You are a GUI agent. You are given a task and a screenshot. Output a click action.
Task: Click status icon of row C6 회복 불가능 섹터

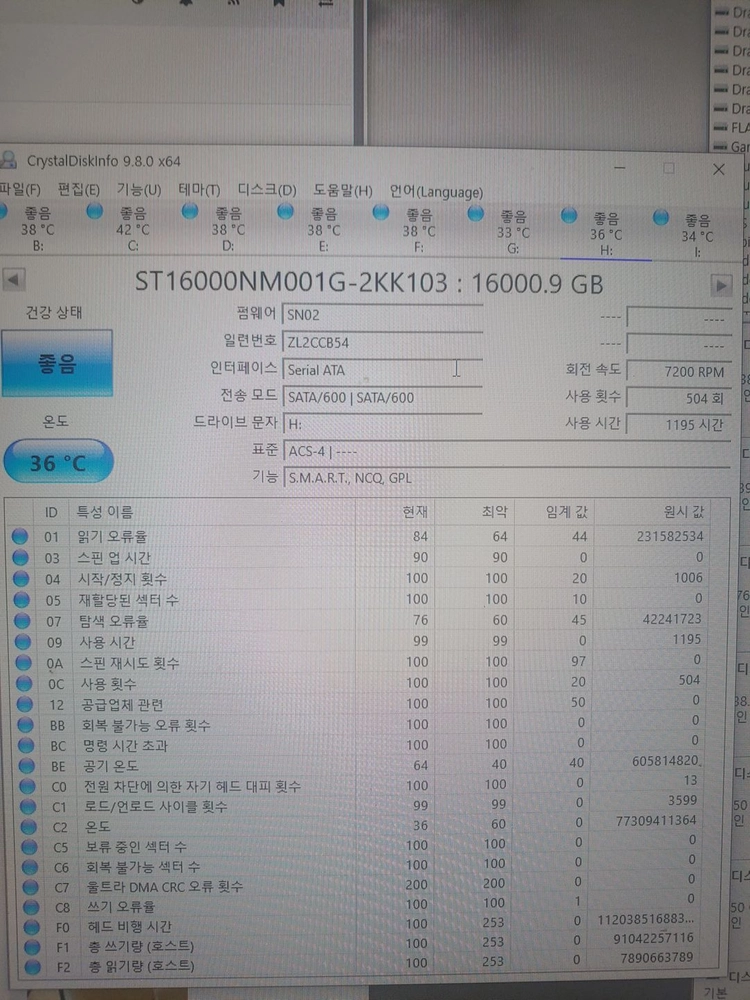[30, 867]
